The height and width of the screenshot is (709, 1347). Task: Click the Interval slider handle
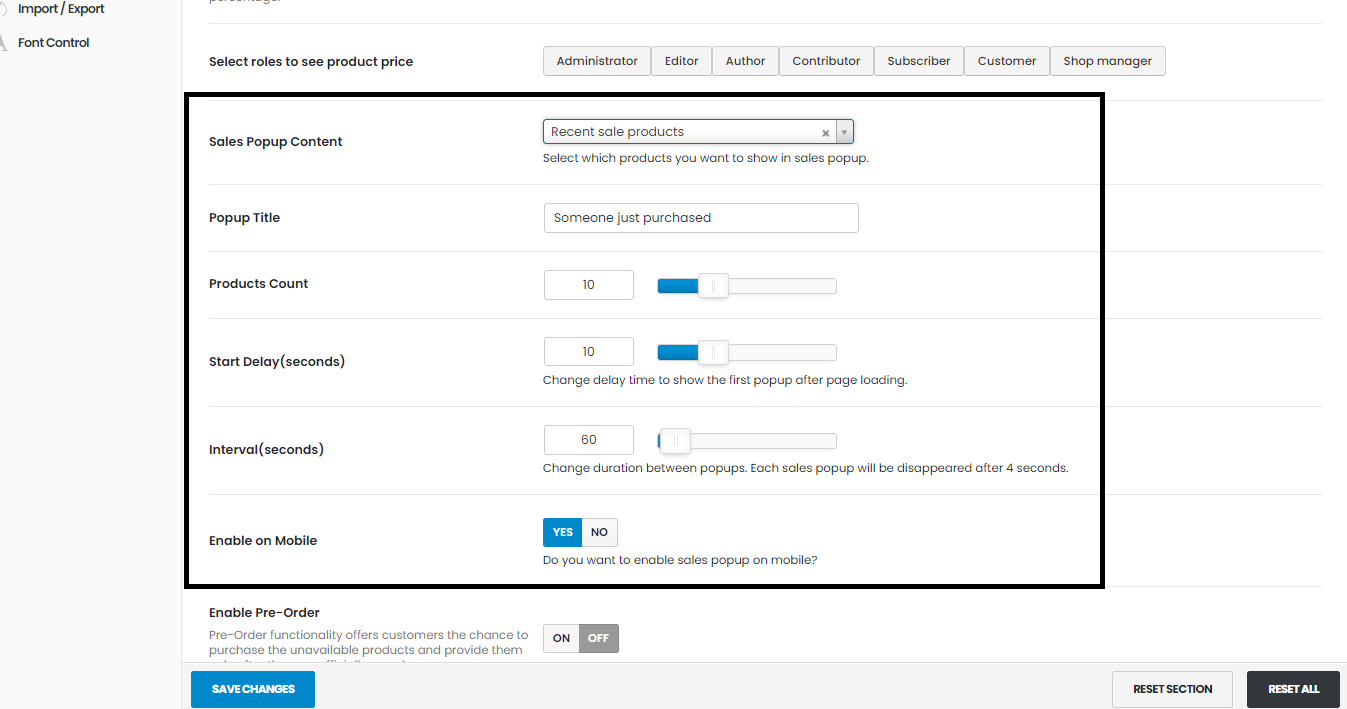click(x=675, y=441)
